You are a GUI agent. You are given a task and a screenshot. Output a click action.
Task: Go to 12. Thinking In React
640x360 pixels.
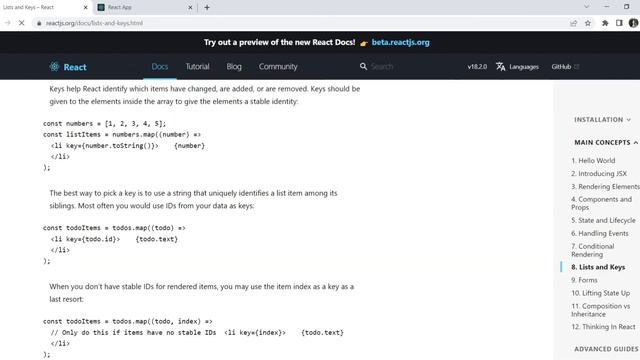click(603, 327)
